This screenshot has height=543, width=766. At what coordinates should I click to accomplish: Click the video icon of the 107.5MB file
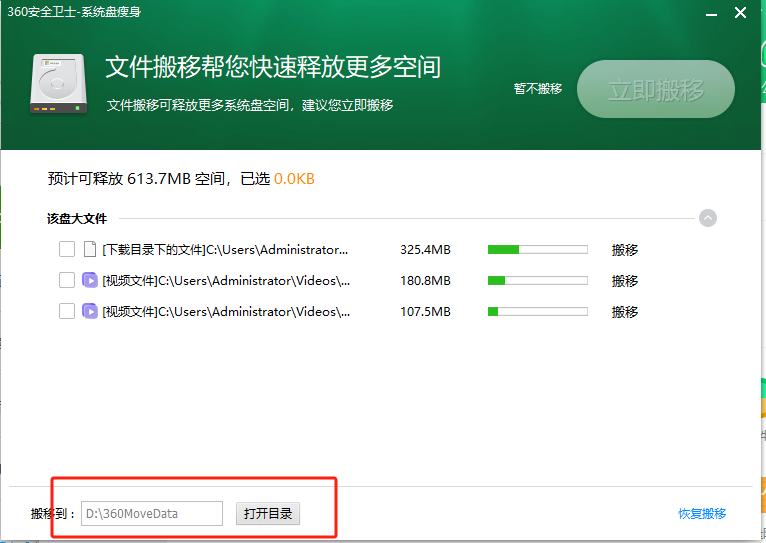coord(90,311)
